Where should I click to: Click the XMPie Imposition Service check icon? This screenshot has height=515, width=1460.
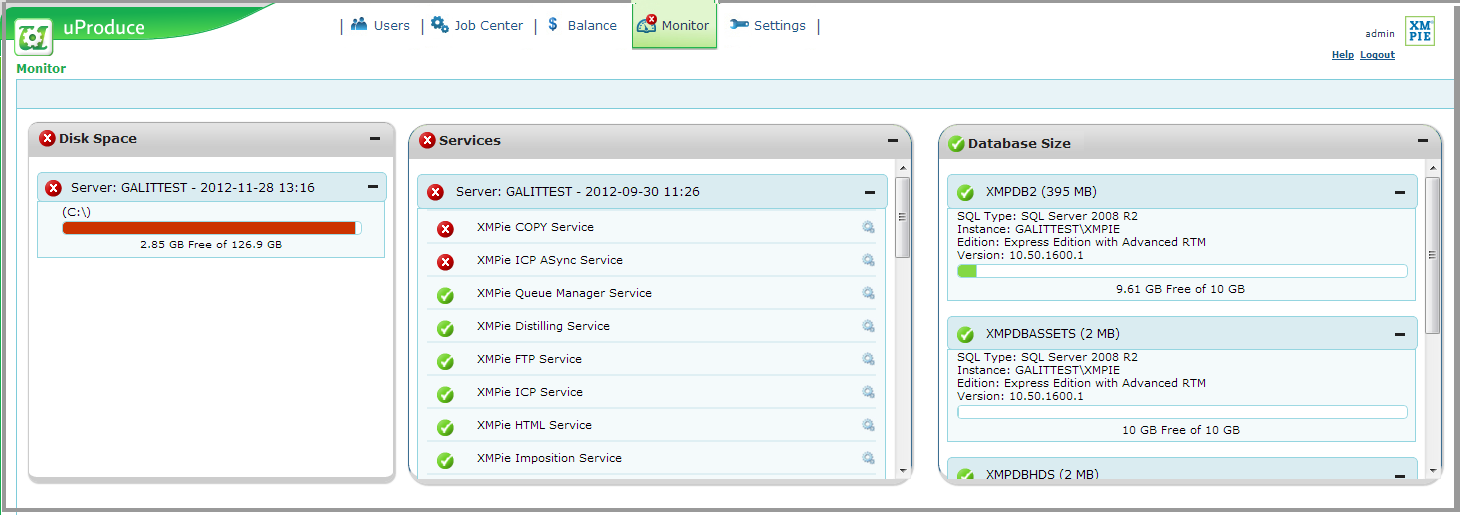click(446, 460)
